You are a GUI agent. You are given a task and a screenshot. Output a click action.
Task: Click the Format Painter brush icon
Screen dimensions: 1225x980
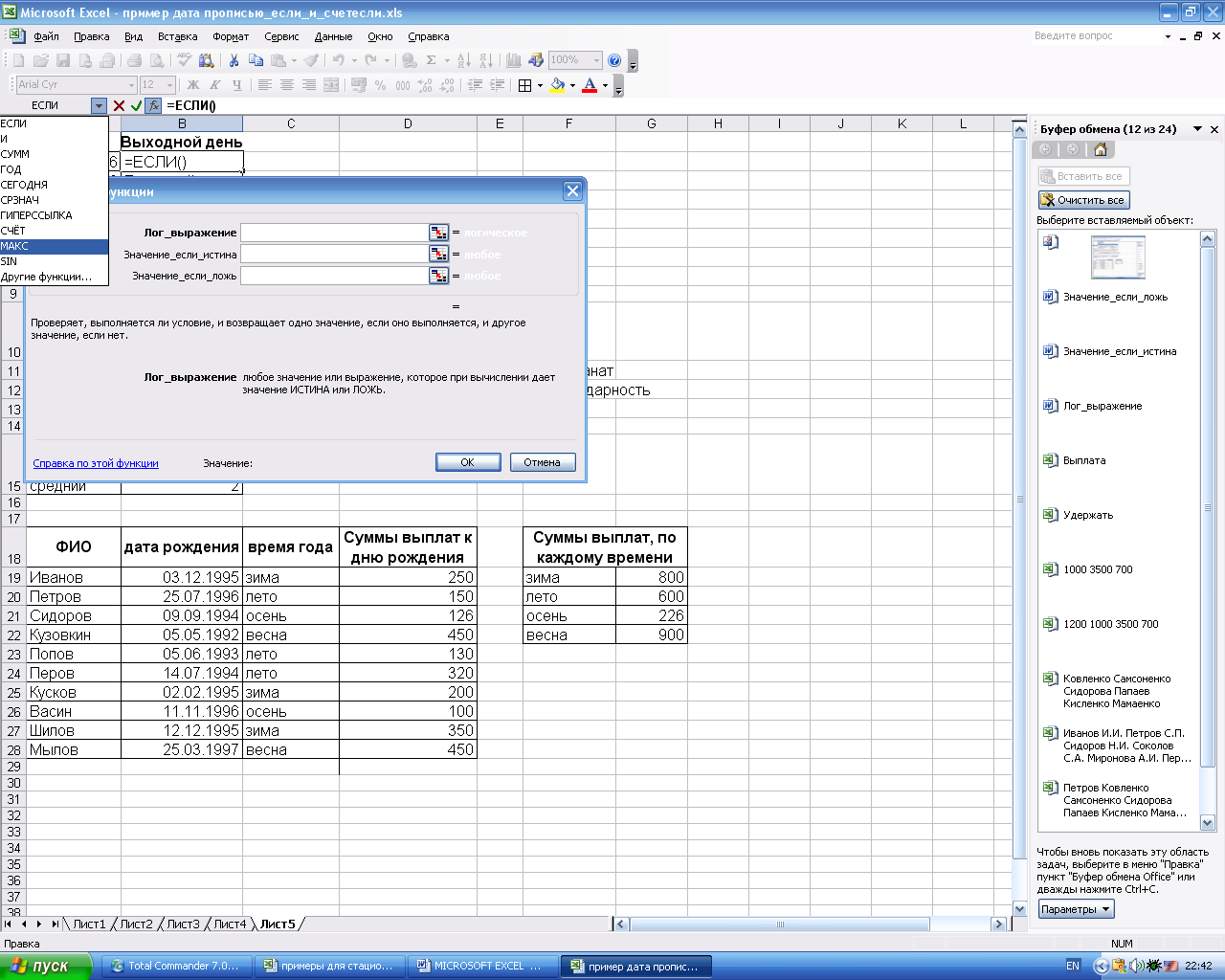(311, 60)
